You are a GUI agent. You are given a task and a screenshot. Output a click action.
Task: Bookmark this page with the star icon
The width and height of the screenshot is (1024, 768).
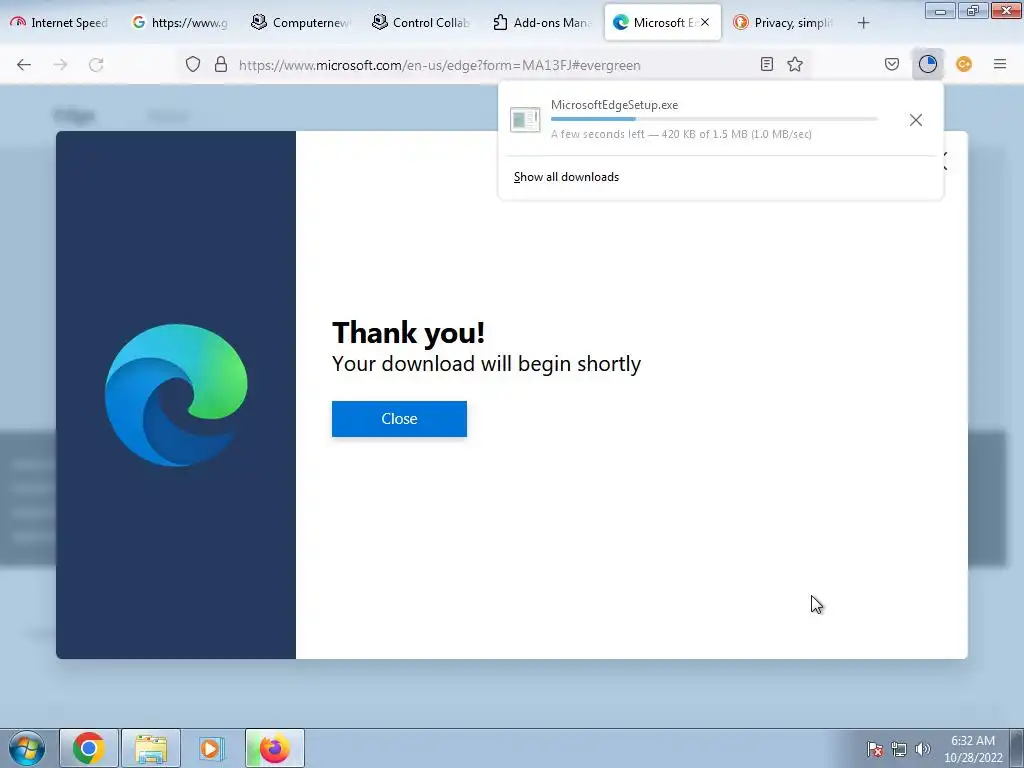point(795,64)
